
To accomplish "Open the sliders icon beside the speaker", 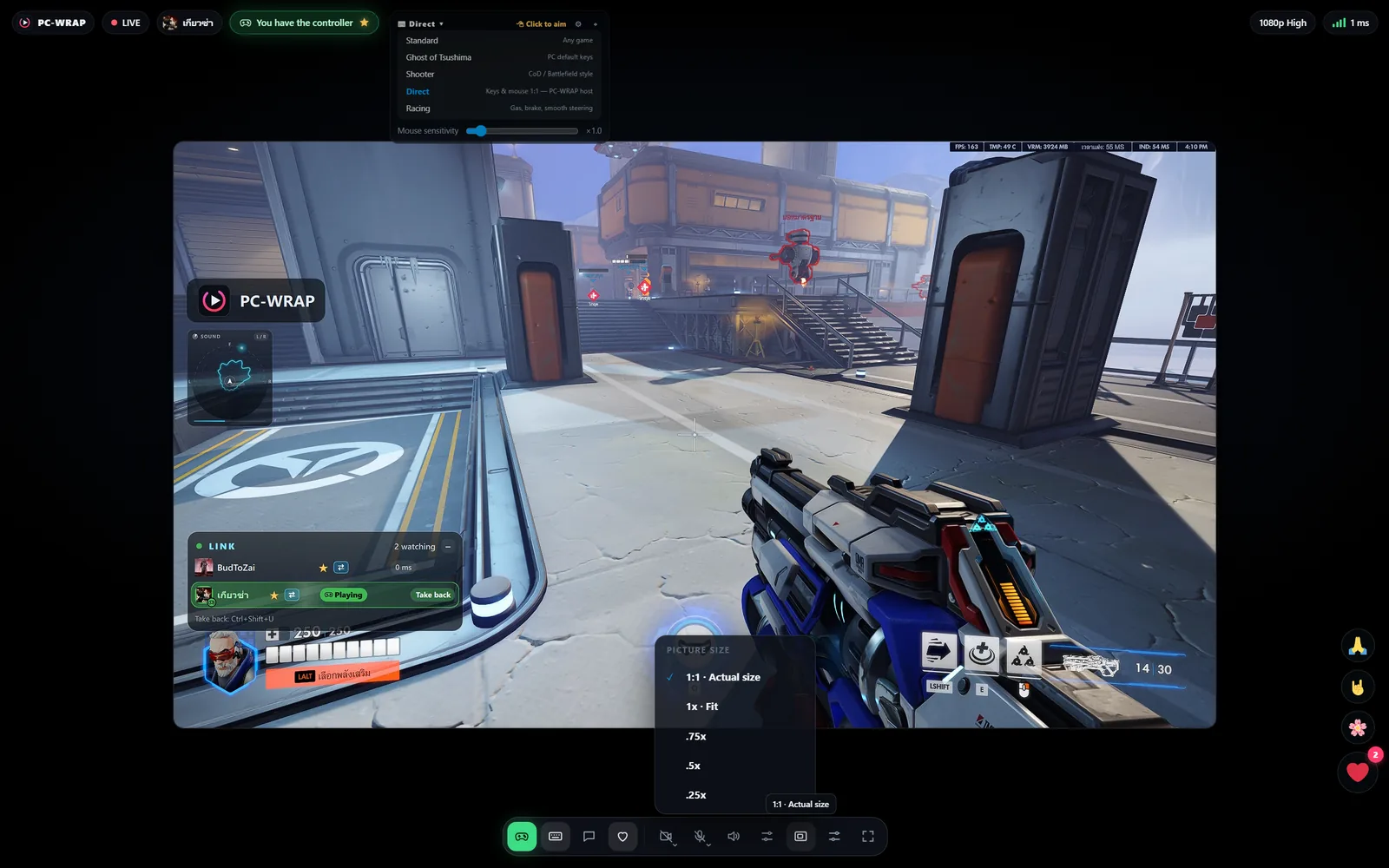I will point(767,837).
